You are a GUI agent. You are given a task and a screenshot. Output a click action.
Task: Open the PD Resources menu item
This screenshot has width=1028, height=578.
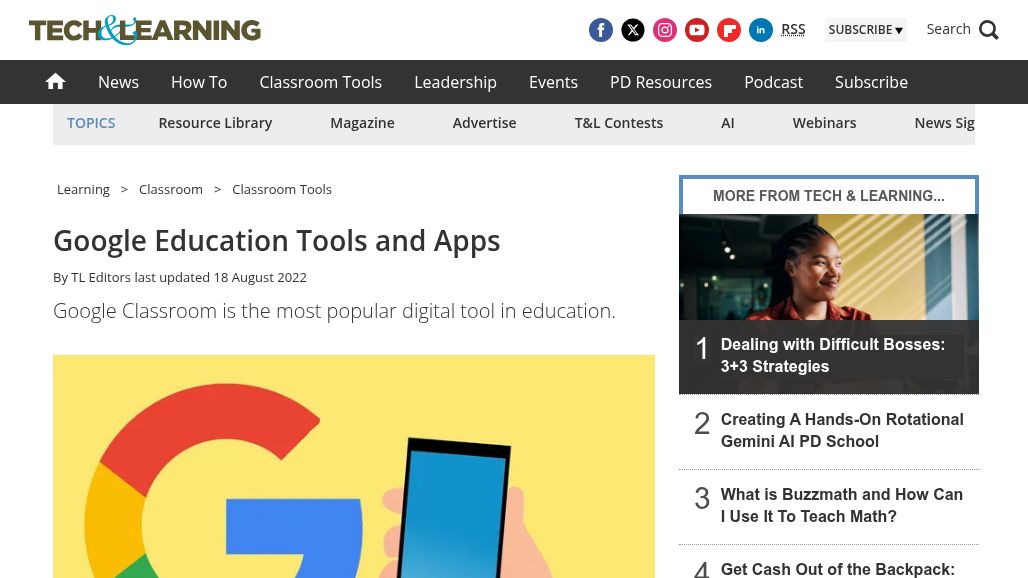click(x=661, y=82)
